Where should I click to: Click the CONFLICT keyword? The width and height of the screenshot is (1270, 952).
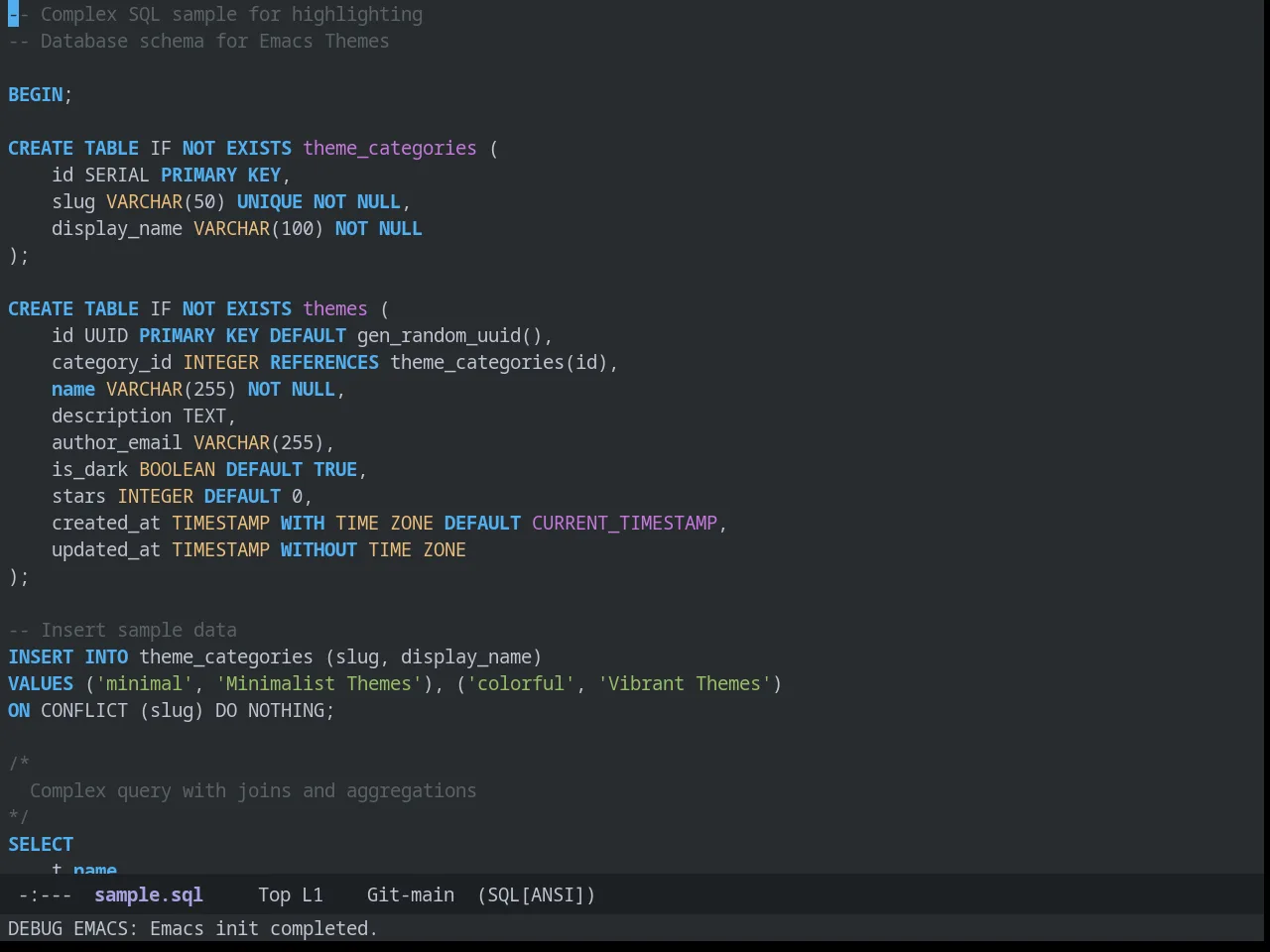pyautogui.click(x=84, y=710)
